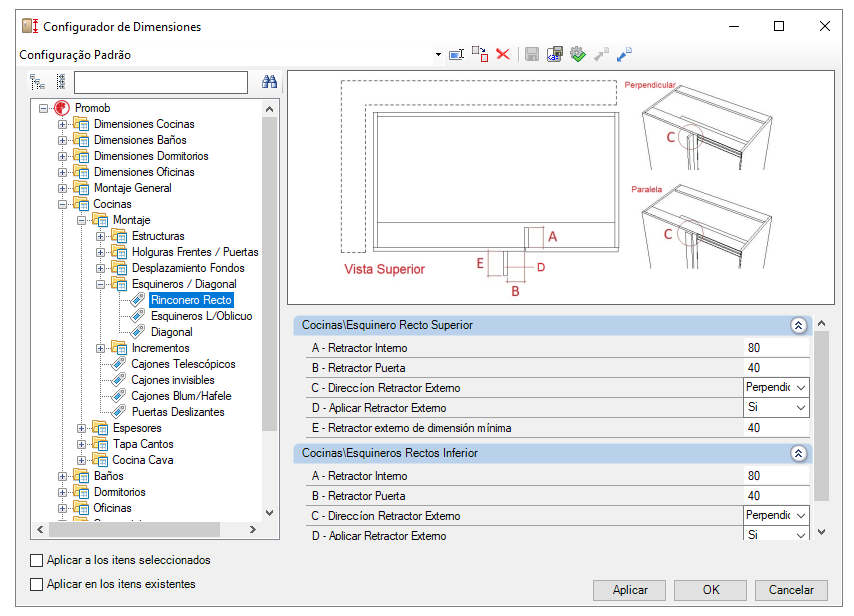
Task: Click the rename configuration icon
Action: [x=456, y=54]
